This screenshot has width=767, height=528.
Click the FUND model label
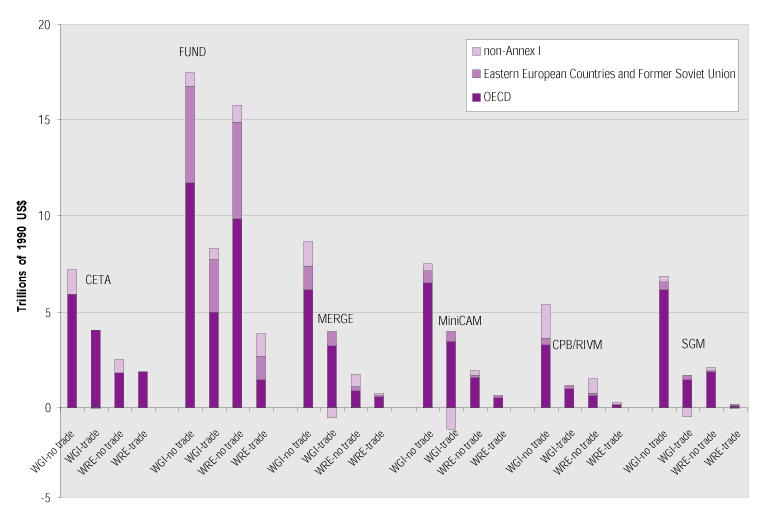[192, 52]
